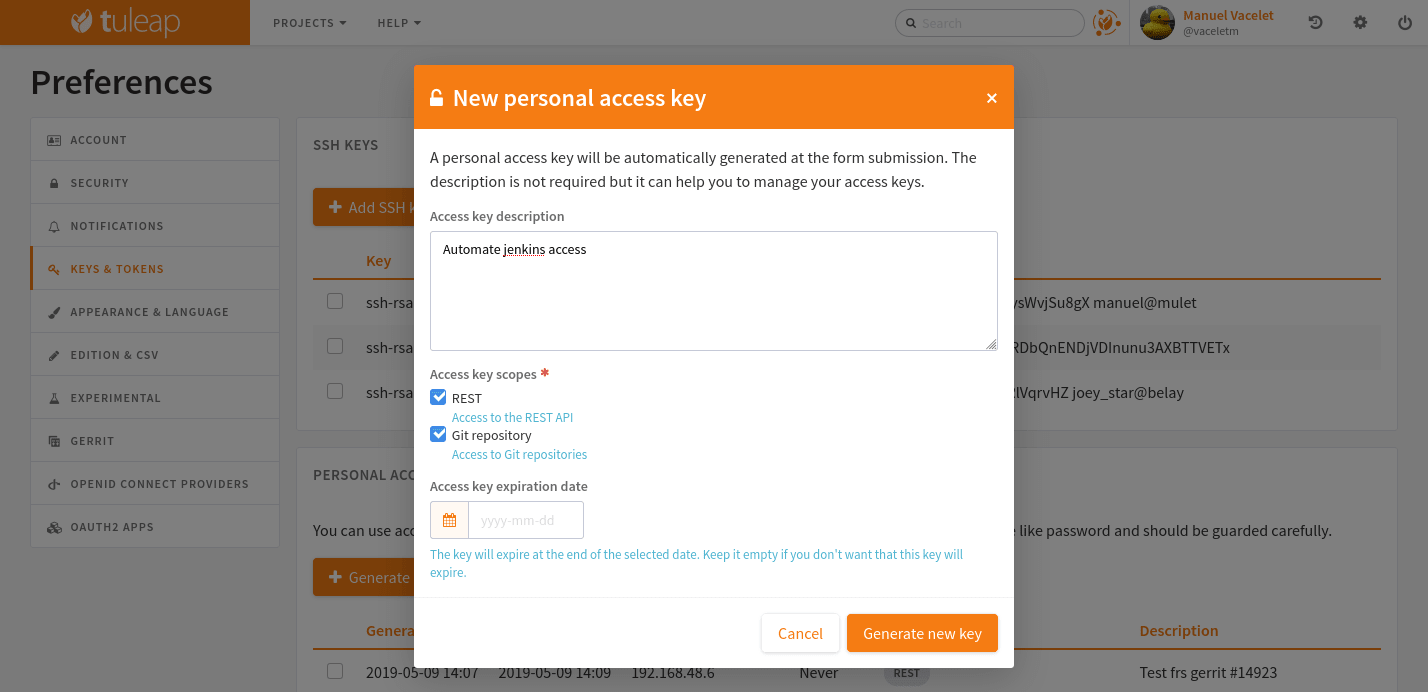Click the wrench icon next to Keys & Tokens

54,268
